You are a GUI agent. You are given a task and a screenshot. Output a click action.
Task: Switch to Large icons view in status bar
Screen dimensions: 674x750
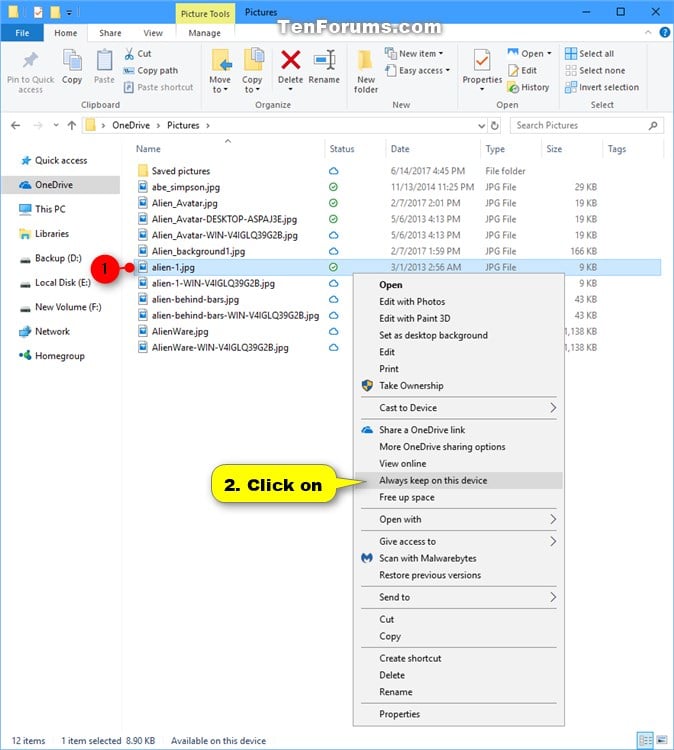662,740
